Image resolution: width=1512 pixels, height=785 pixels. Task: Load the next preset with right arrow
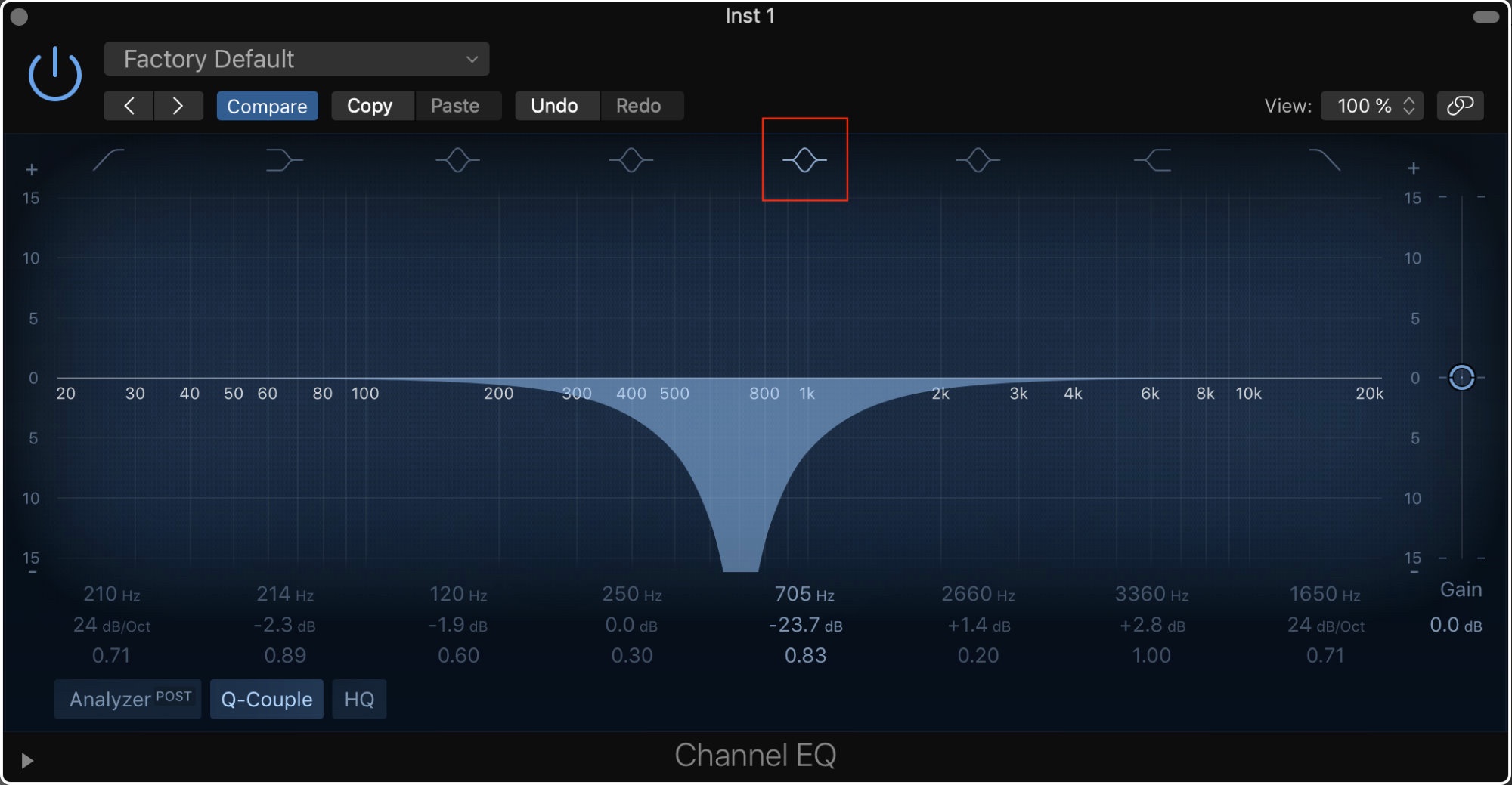coord(178,106)
